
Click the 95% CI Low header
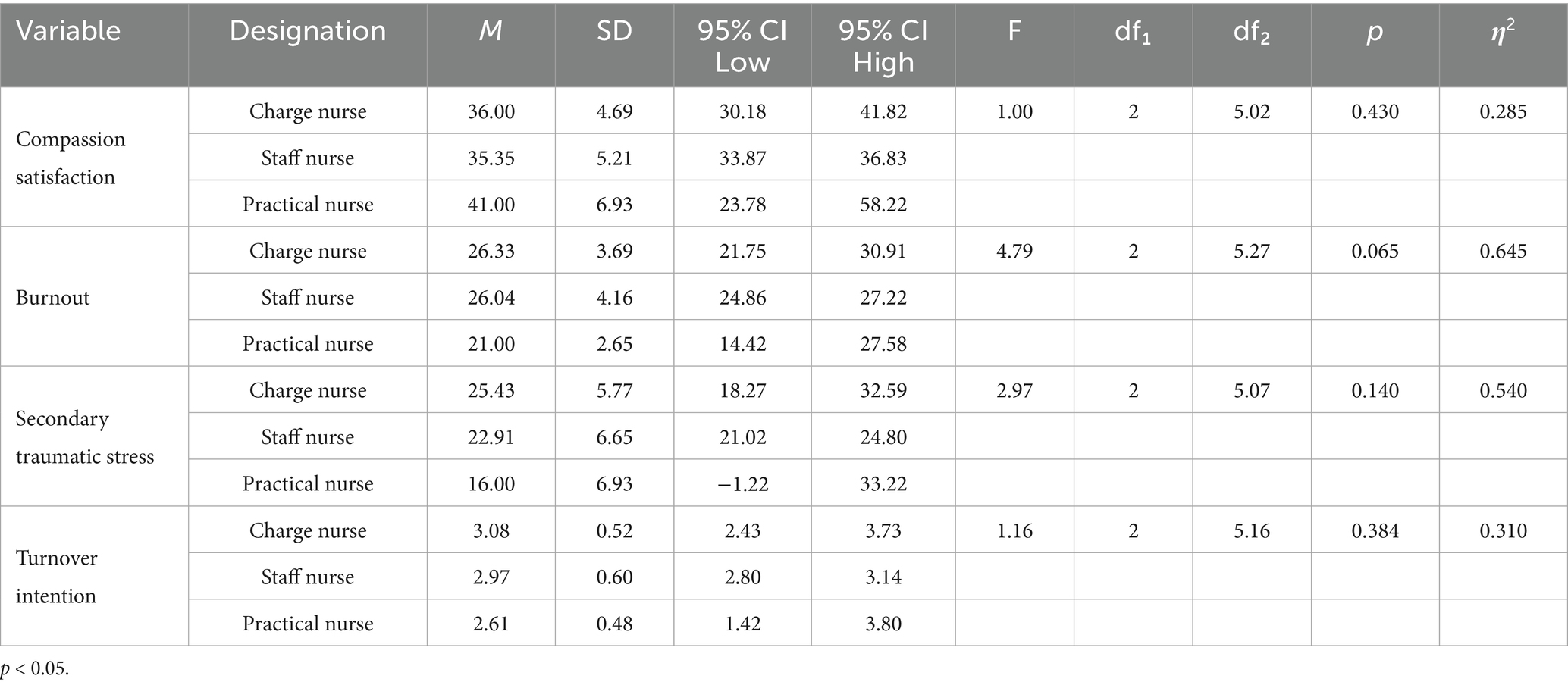click(x=742, y=45)
